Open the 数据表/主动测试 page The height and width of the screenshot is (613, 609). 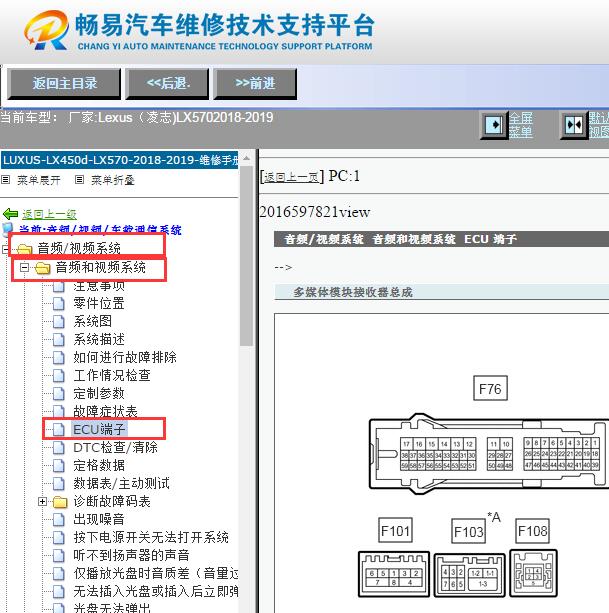pos(122,484)
